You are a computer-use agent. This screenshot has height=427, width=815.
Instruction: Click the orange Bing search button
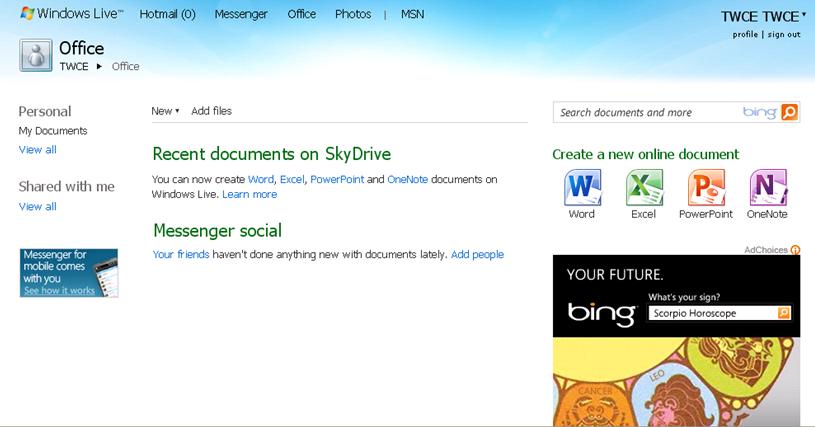click(789, 112)
